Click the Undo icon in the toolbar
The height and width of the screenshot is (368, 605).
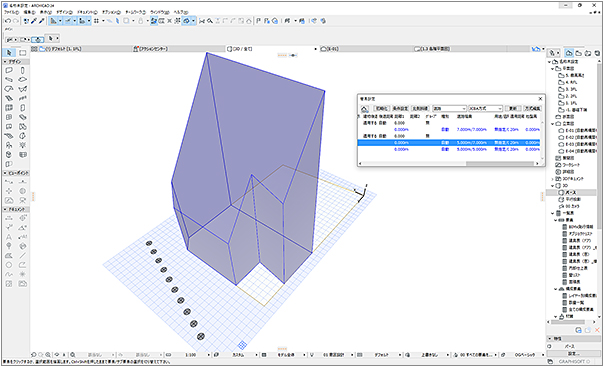pos(8,21)
